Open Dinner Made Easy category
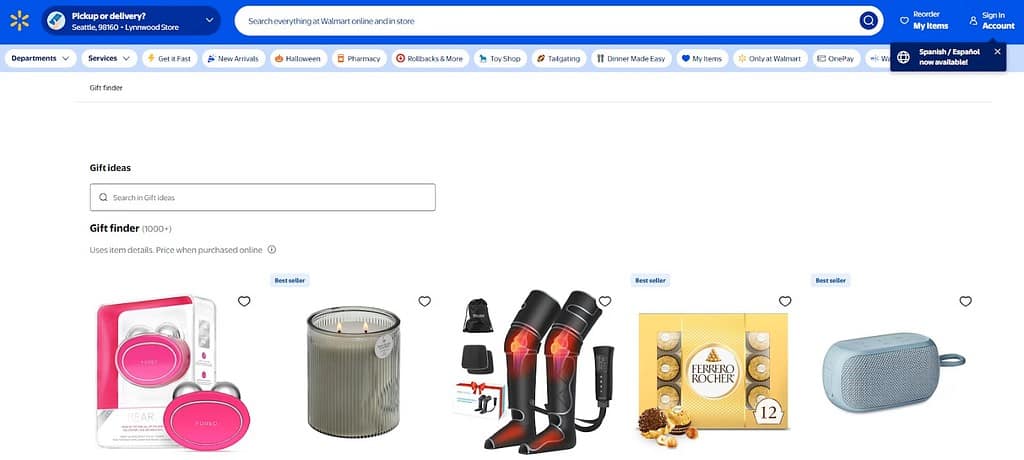The width and height of the screenshot is (1024, 460). pyautogui.click(x=631, y=58)
